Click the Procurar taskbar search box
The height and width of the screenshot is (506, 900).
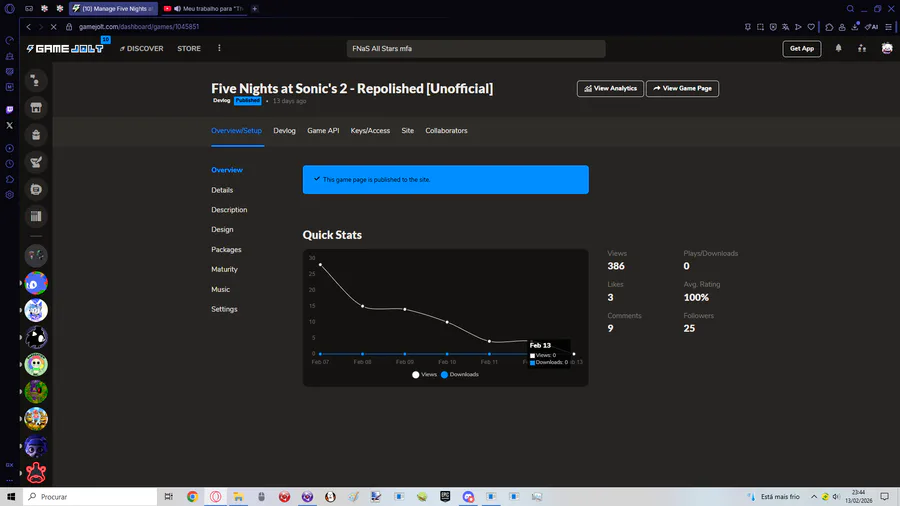tap(90, 497)
